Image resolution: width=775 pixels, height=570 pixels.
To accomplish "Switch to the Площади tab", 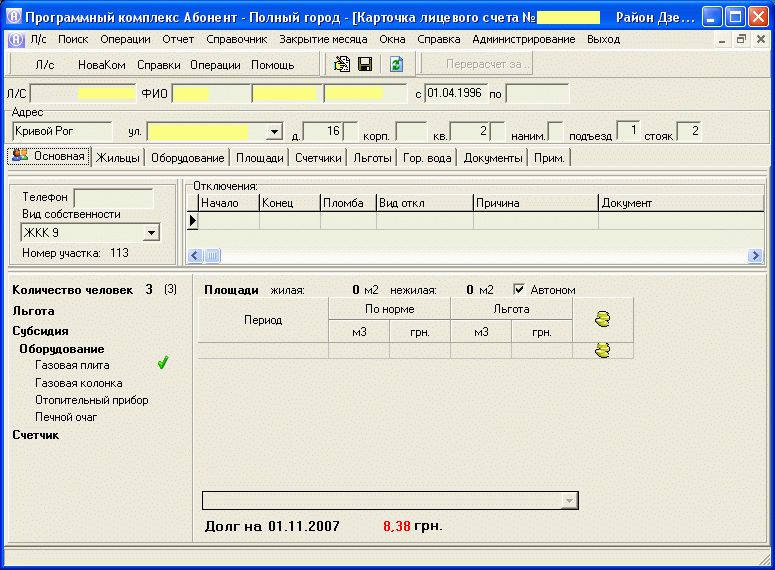I will 259,158.
